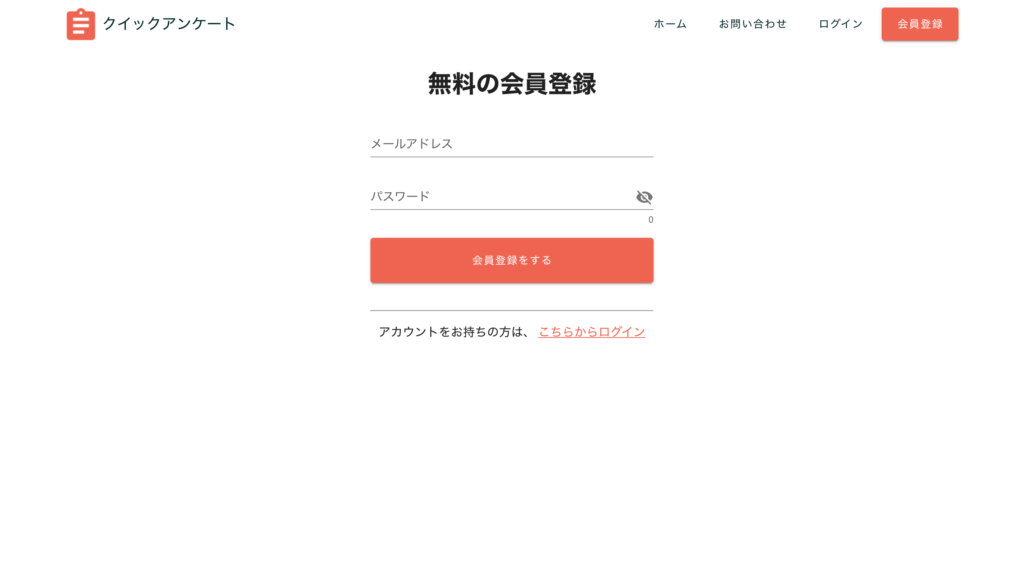This screenshot has width=1024, height=587.
Task: Click the orange clipboard logo icon
Action: [x=81, y=24]
